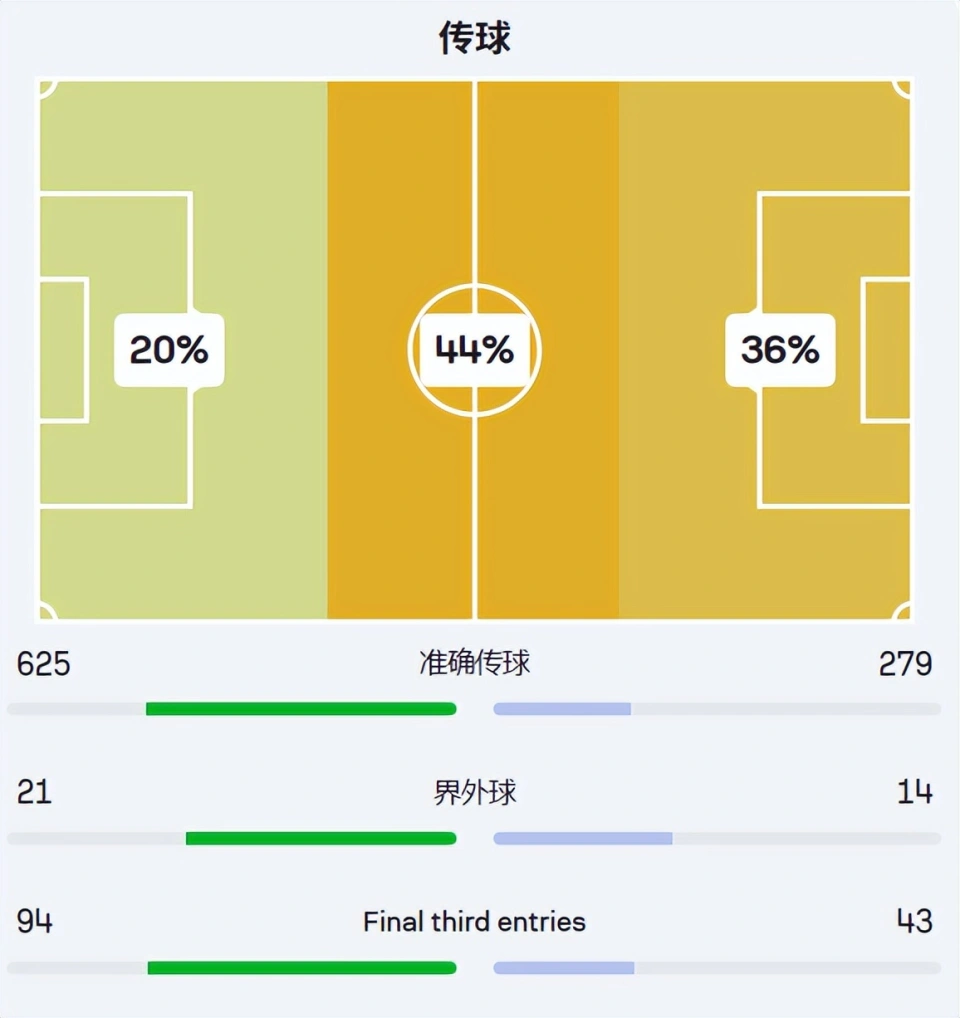
Task: Click the 21 throw-ins value
Action: (34, 793)
